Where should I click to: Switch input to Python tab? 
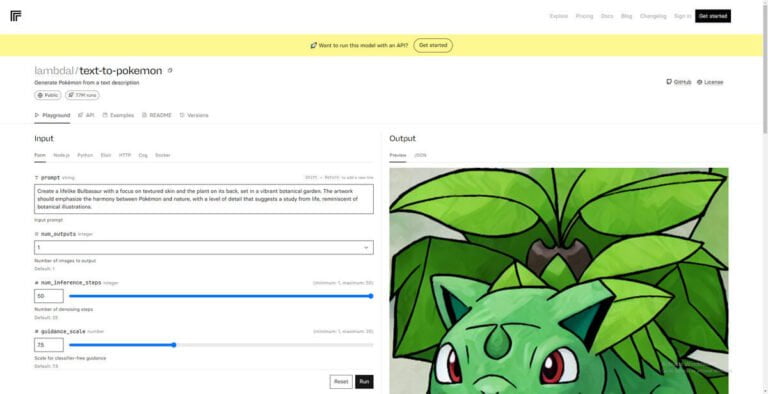pyautogui.click(x=85, y=155)
